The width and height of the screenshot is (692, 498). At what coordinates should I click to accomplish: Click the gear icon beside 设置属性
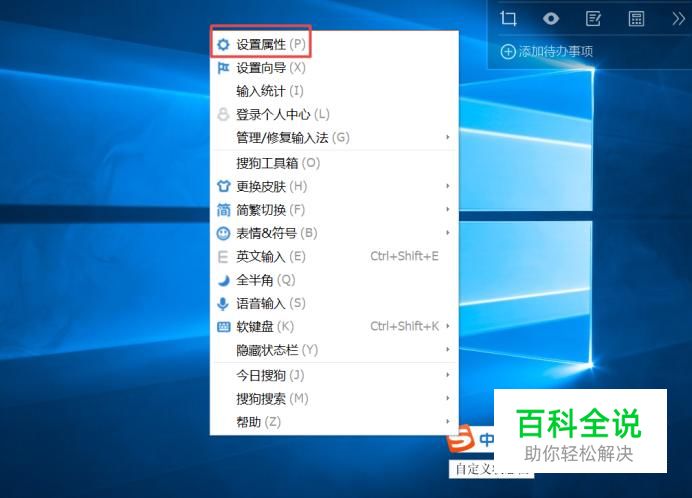pyautogui.click(x=223, y=44)
